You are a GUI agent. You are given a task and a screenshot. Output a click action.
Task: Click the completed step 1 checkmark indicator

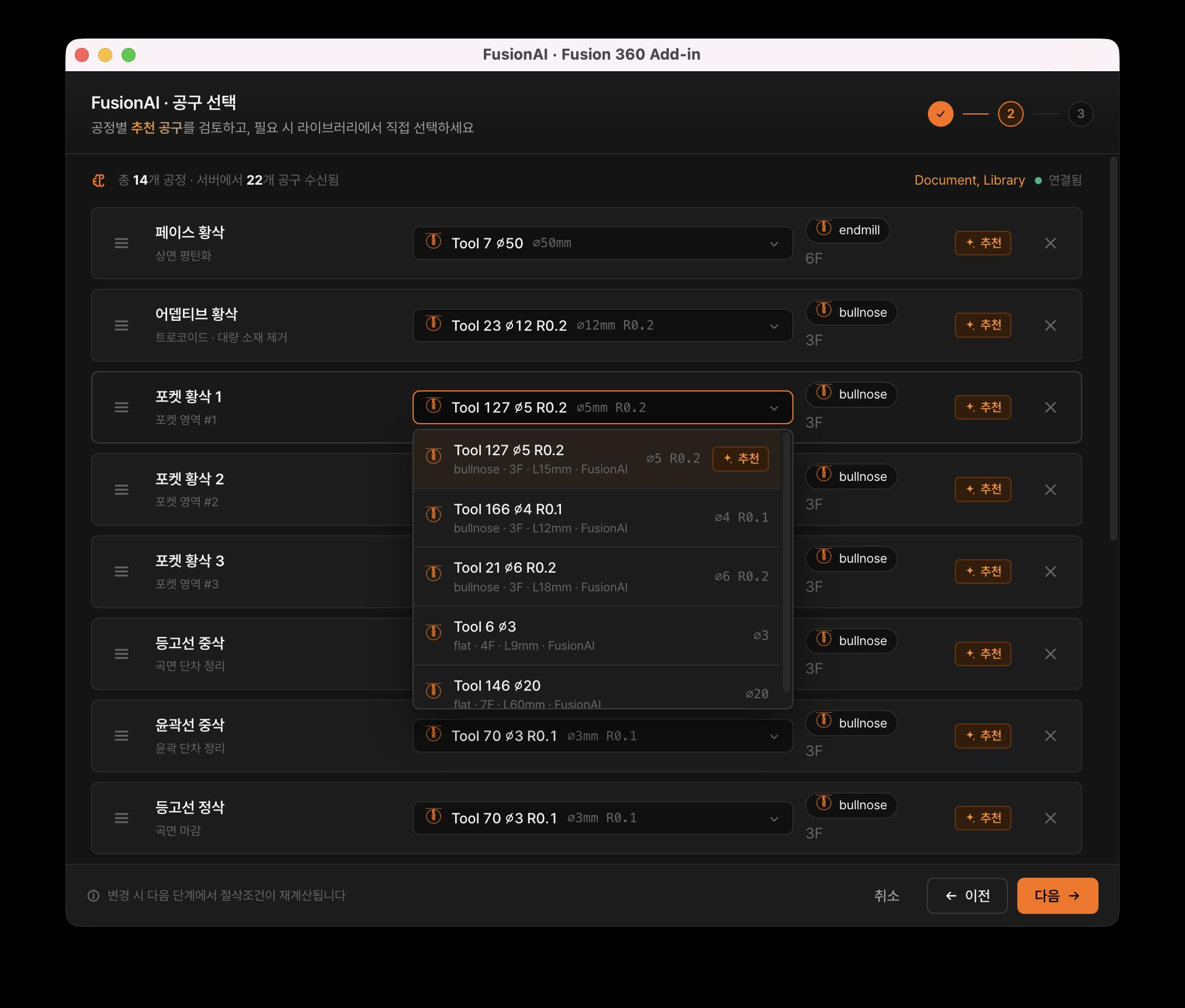940,114
